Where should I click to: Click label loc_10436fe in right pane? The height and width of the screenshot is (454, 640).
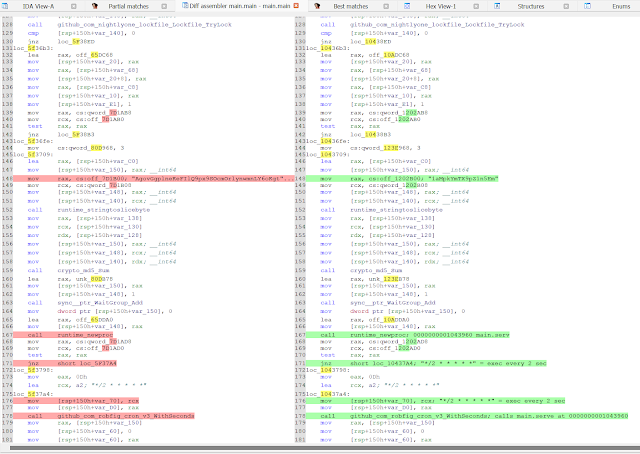(328, 141)
